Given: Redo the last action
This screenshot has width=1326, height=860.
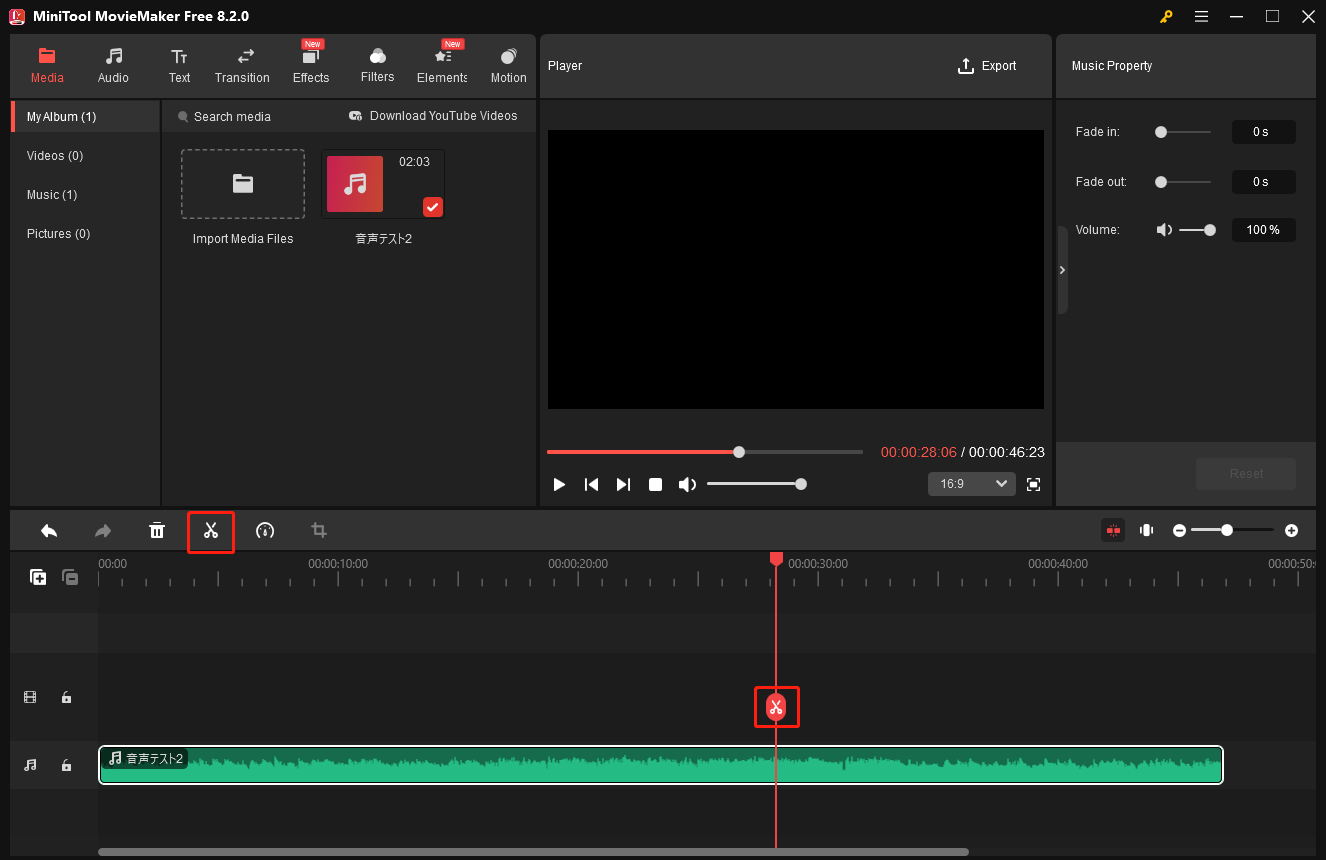Looking at the screenshot, I should click(103, 530).
